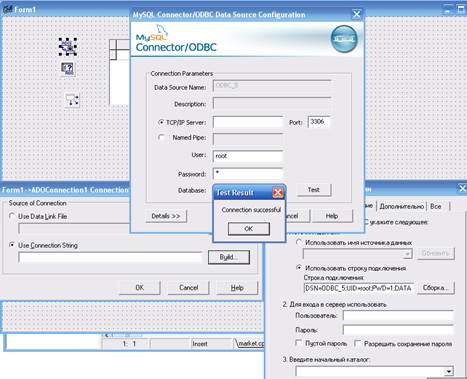Click the Data Source Name field

point(272,86)
